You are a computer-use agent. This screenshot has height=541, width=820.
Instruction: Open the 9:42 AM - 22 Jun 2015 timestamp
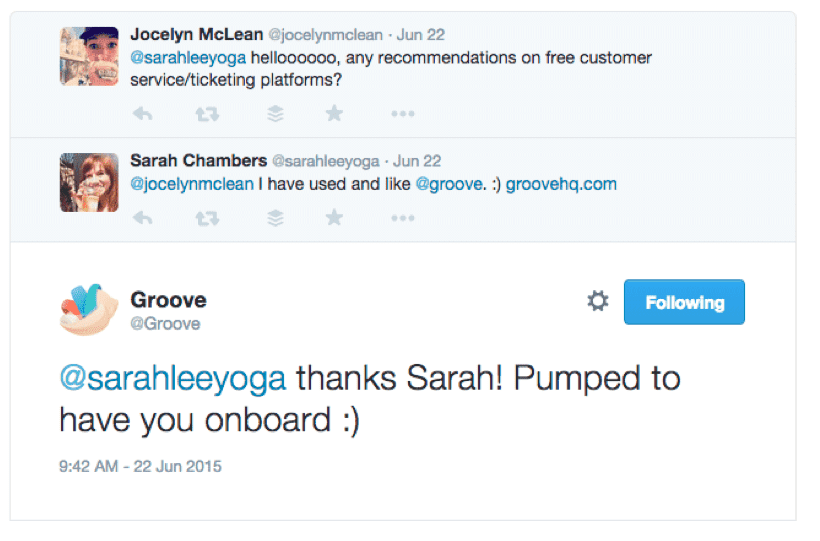coord(140,466)
